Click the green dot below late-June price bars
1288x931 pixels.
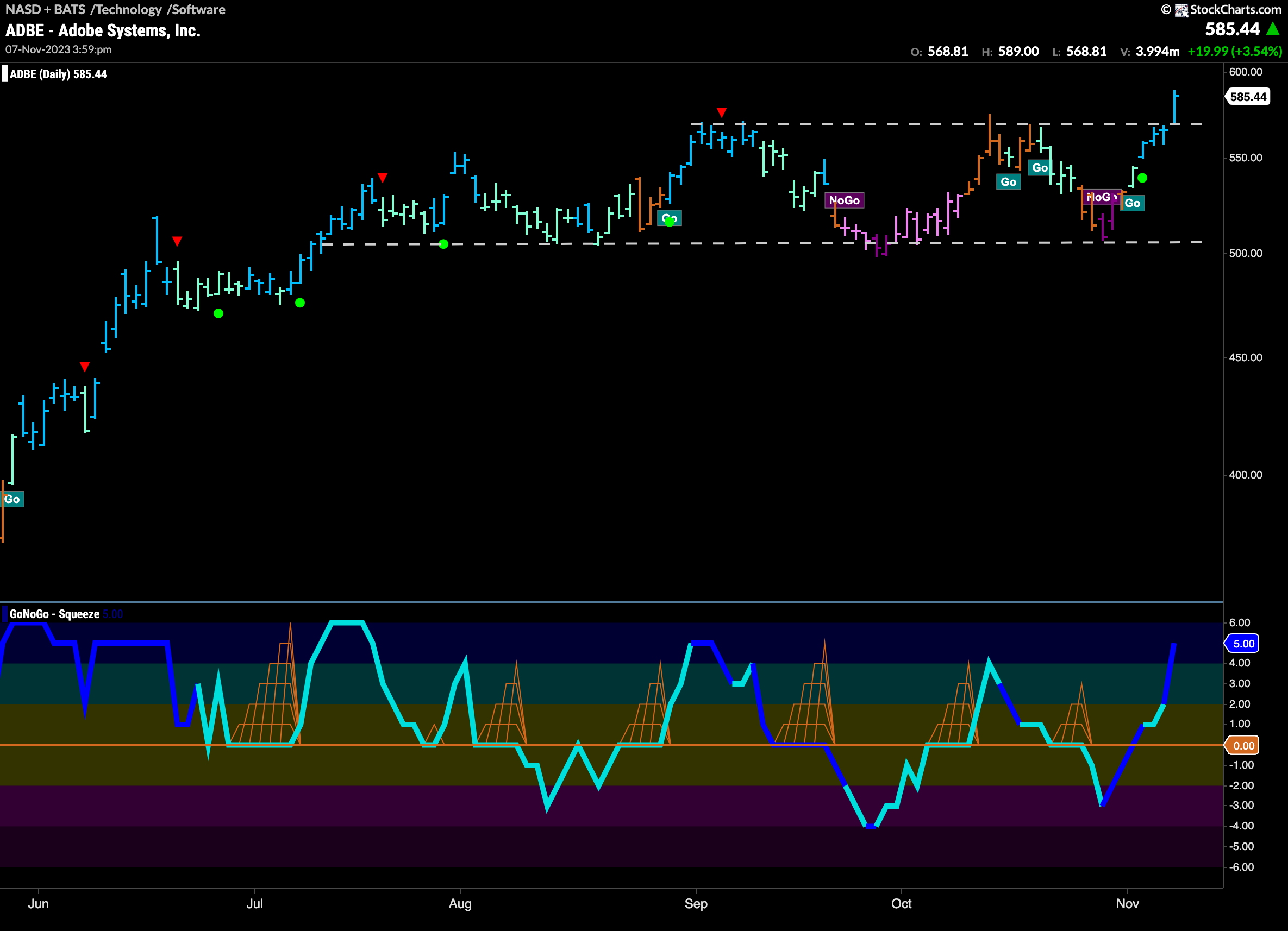pos(218,313)
